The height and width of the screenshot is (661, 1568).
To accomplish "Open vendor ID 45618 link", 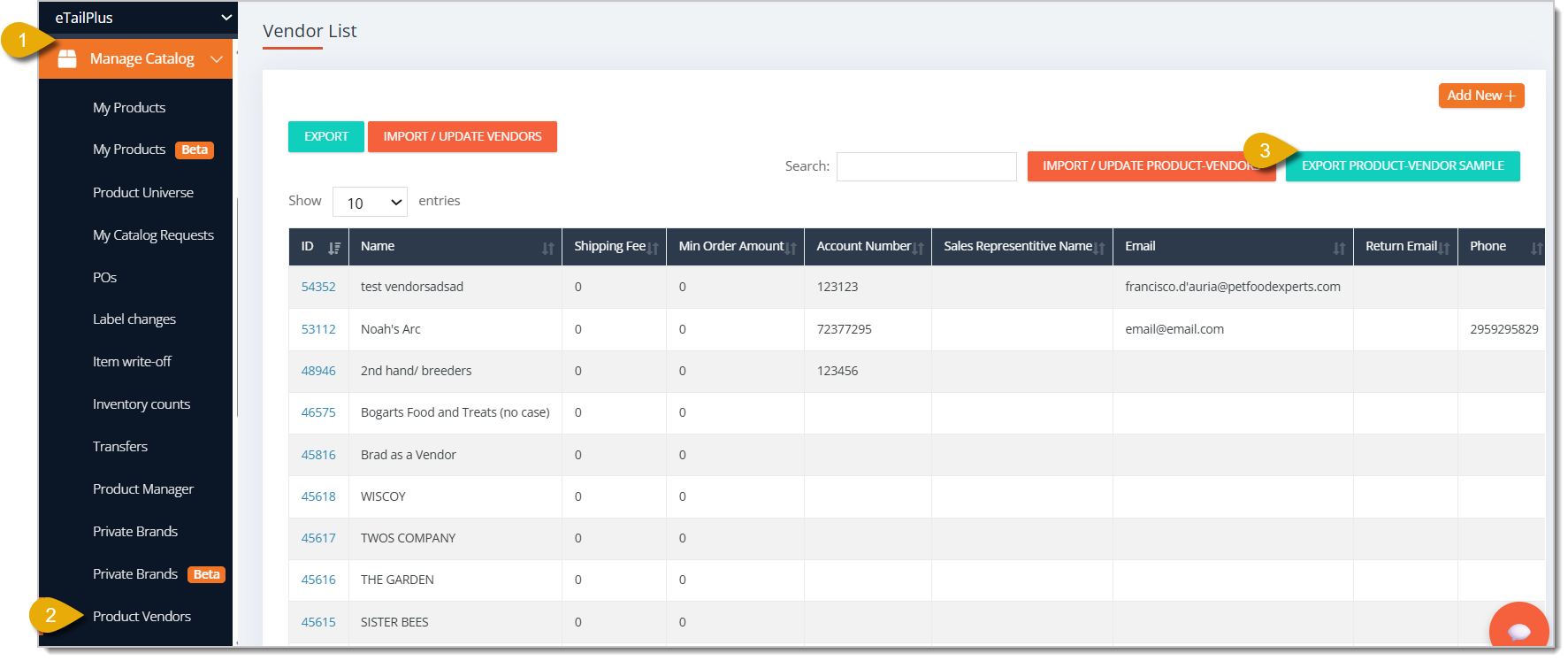I will click(x=318, y=496).
